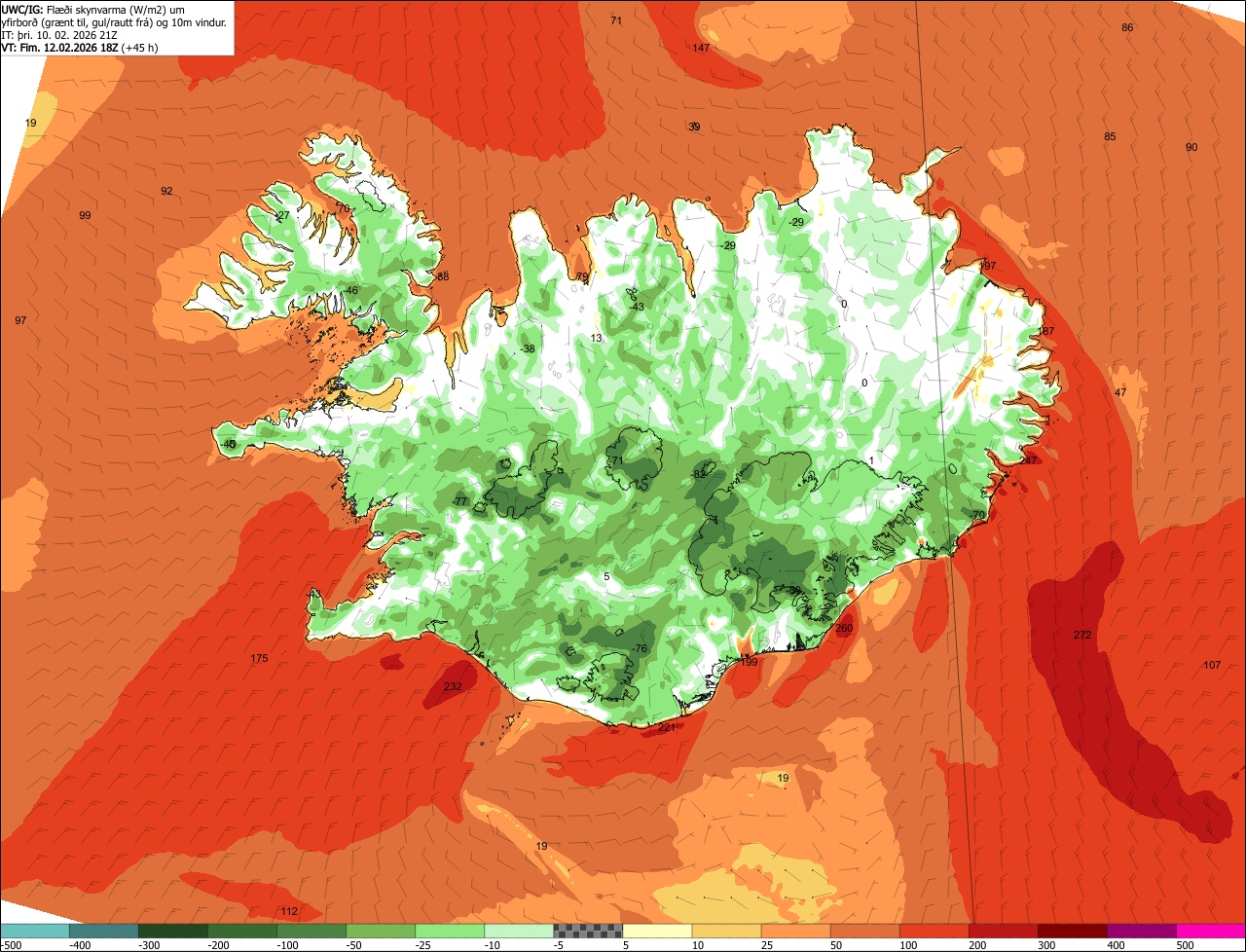1246x952 pixels.
Task: Pick the red legend swatch above 200
Action: point(1003,931)
